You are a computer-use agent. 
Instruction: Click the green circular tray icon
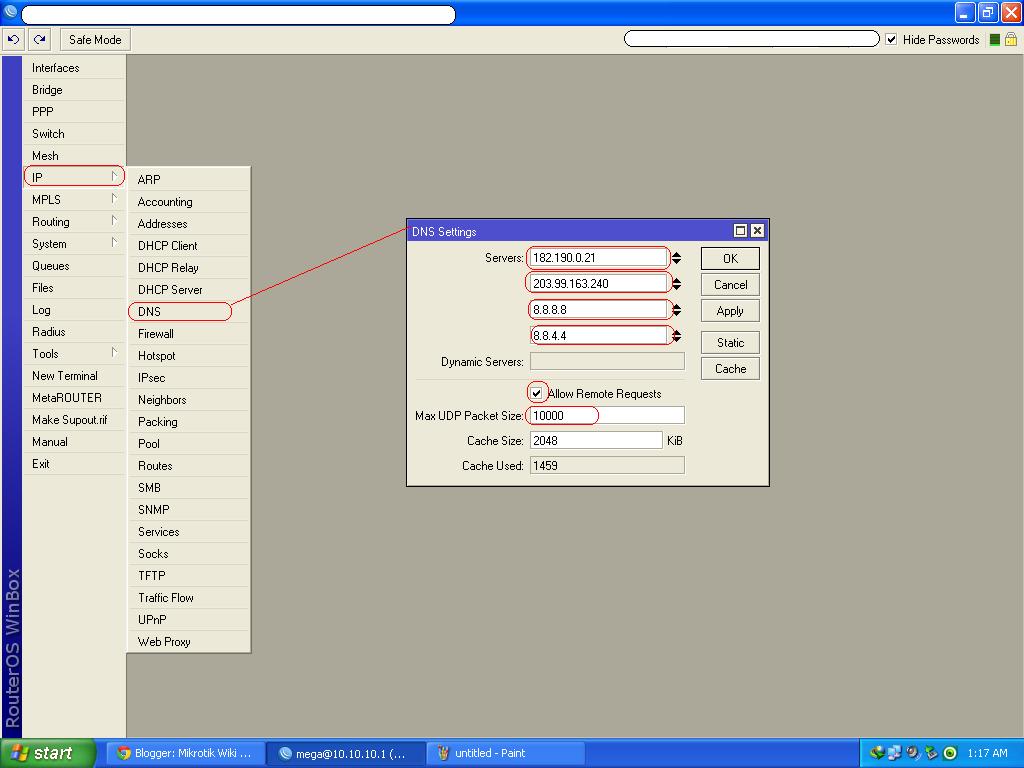coord(950,753)
